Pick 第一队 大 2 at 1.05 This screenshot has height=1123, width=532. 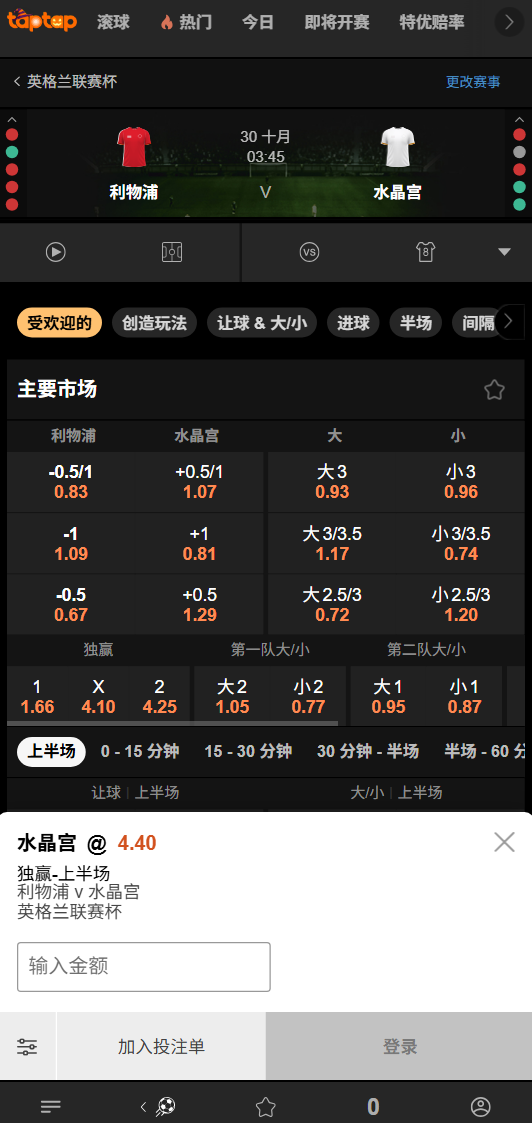coord(232,697)
